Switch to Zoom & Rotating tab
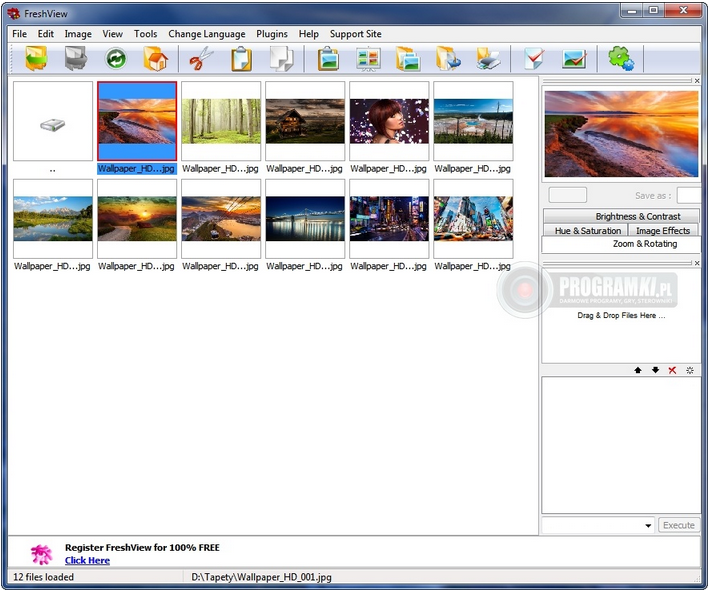The width and height of the screenshot is (710, 593). click(x=621, y=244)
